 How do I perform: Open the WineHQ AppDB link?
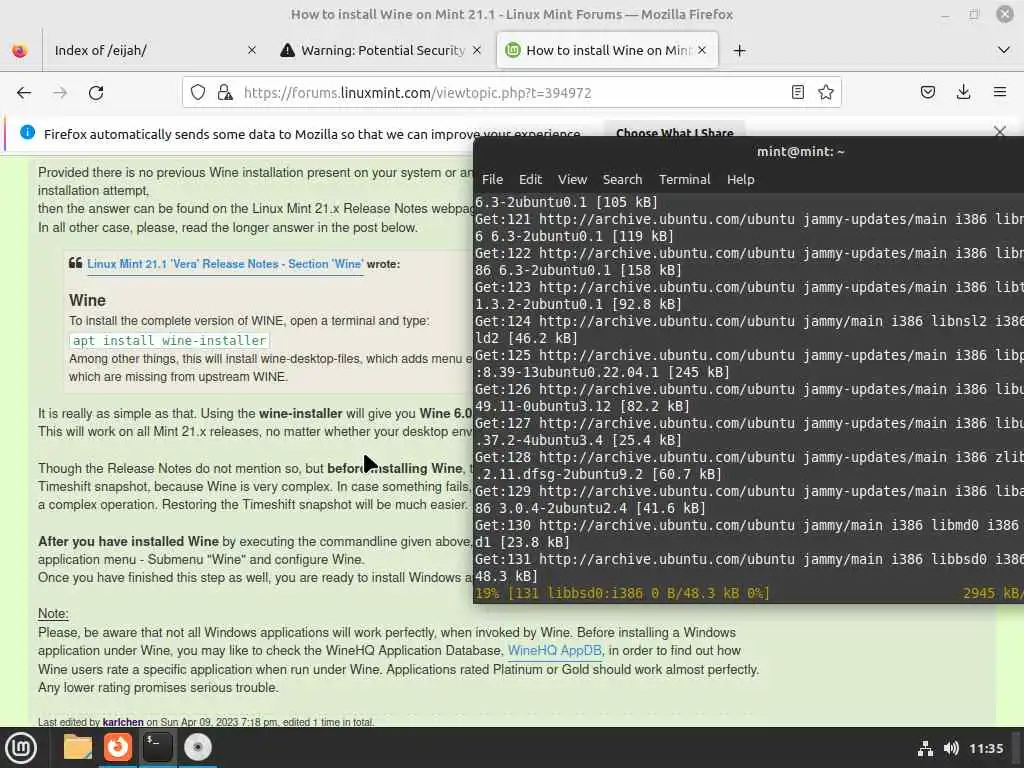click(554, 650)
